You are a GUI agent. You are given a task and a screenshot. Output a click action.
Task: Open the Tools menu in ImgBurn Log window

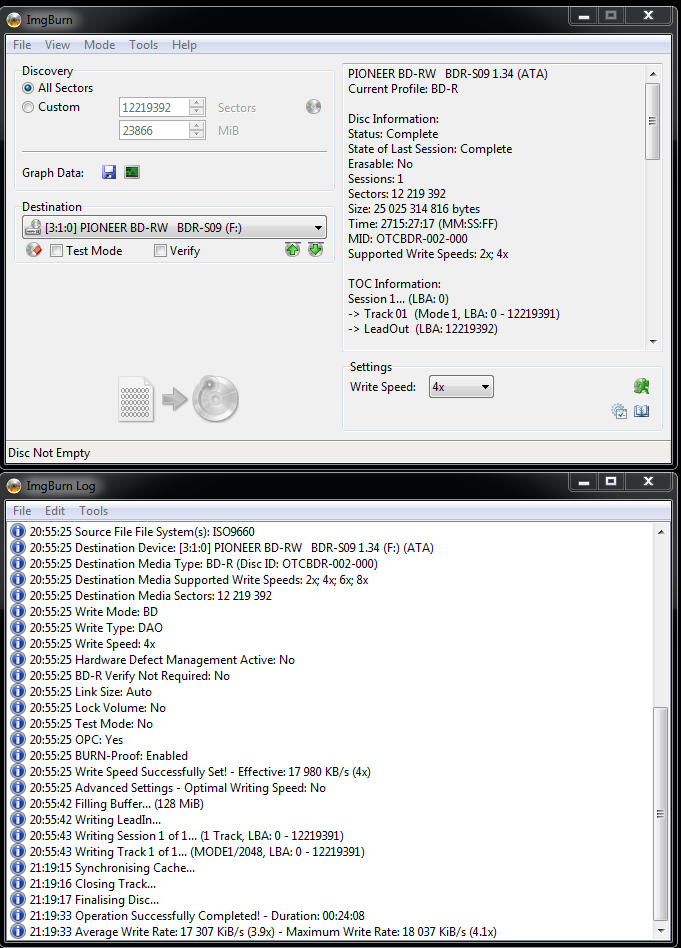pyautogui.click(x=94, y=511)
